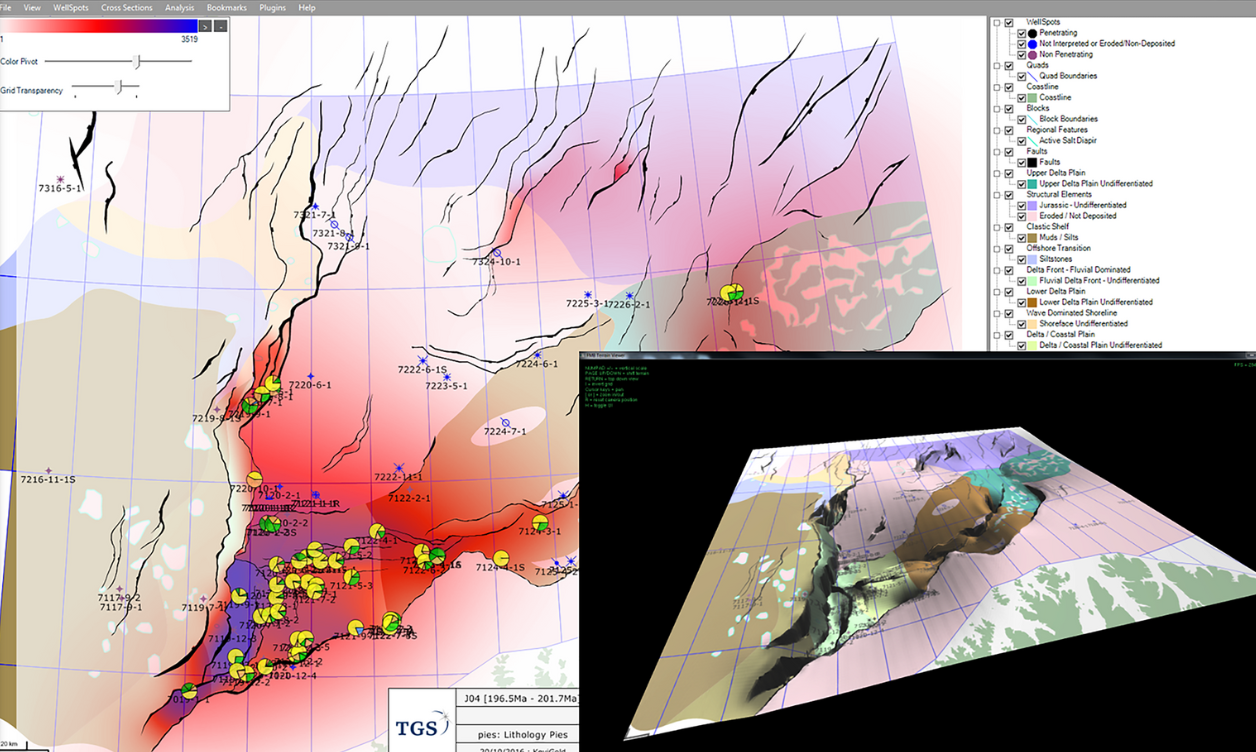Adjust the Color Pivot slider

pyautogui.click(x=137, y=61)
